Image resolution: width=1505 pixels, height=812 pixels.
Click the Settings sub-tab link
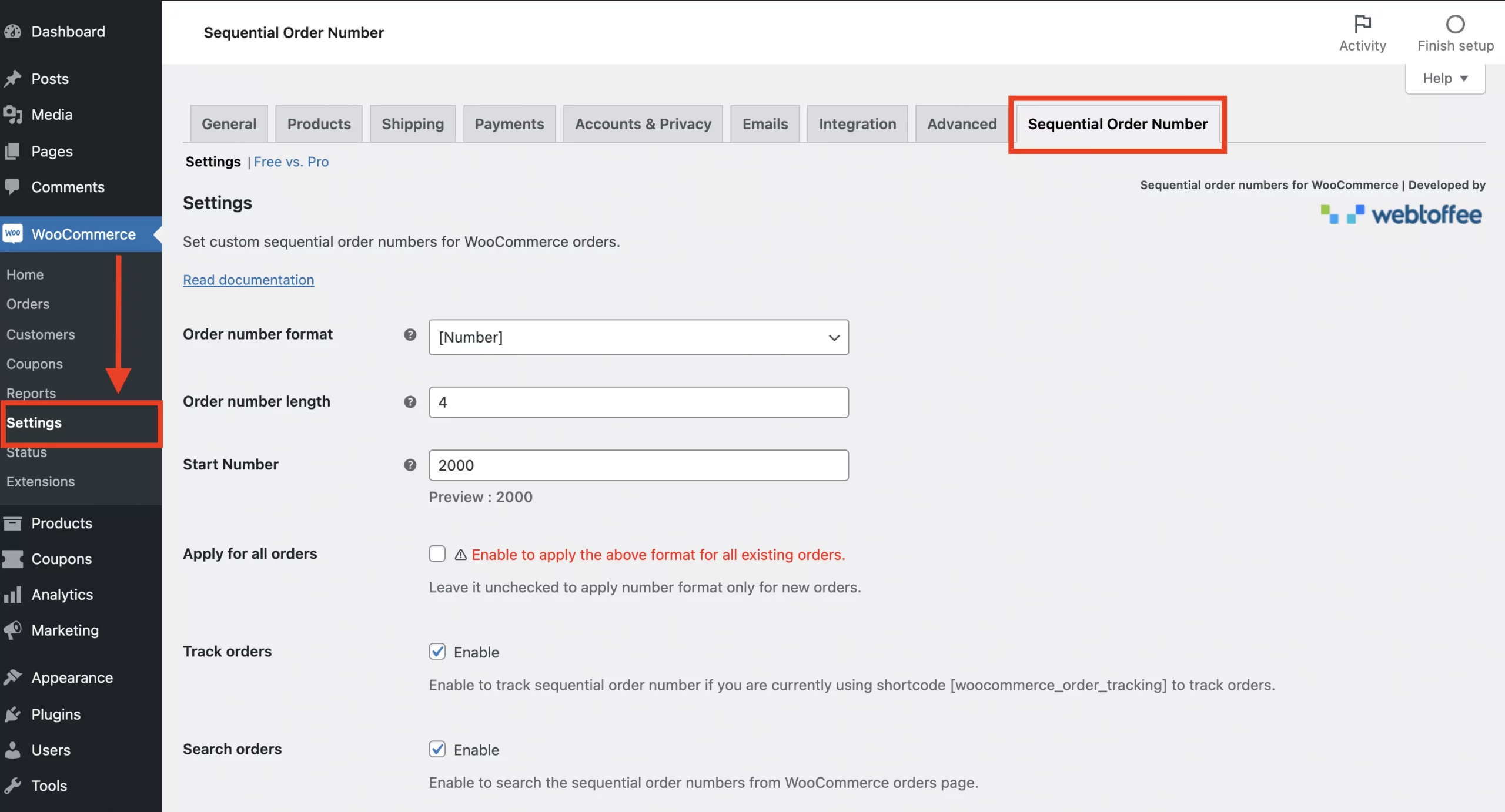tap(213, 162)
